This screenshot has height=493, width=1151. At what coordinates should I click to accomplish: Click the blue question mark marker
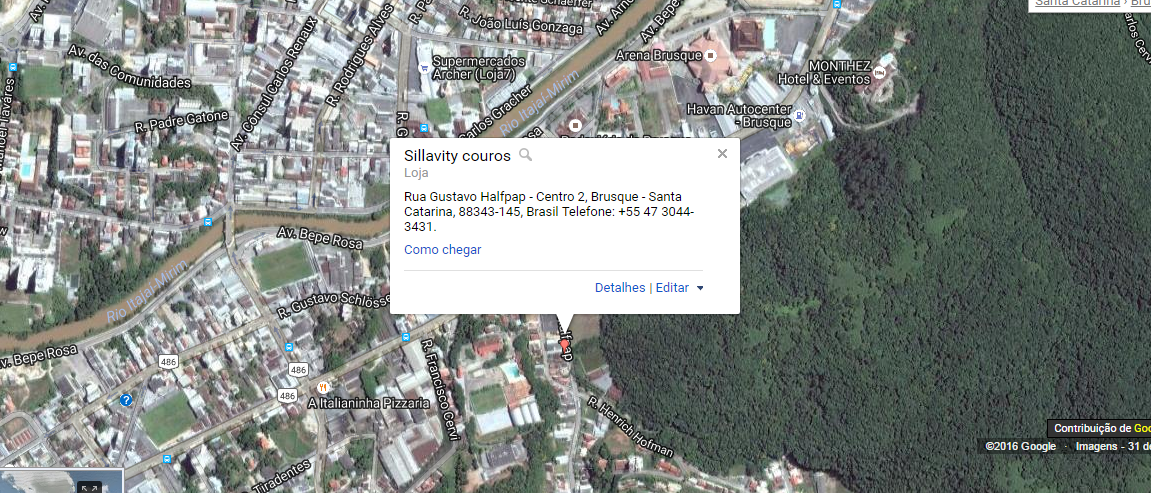(126, 401)
